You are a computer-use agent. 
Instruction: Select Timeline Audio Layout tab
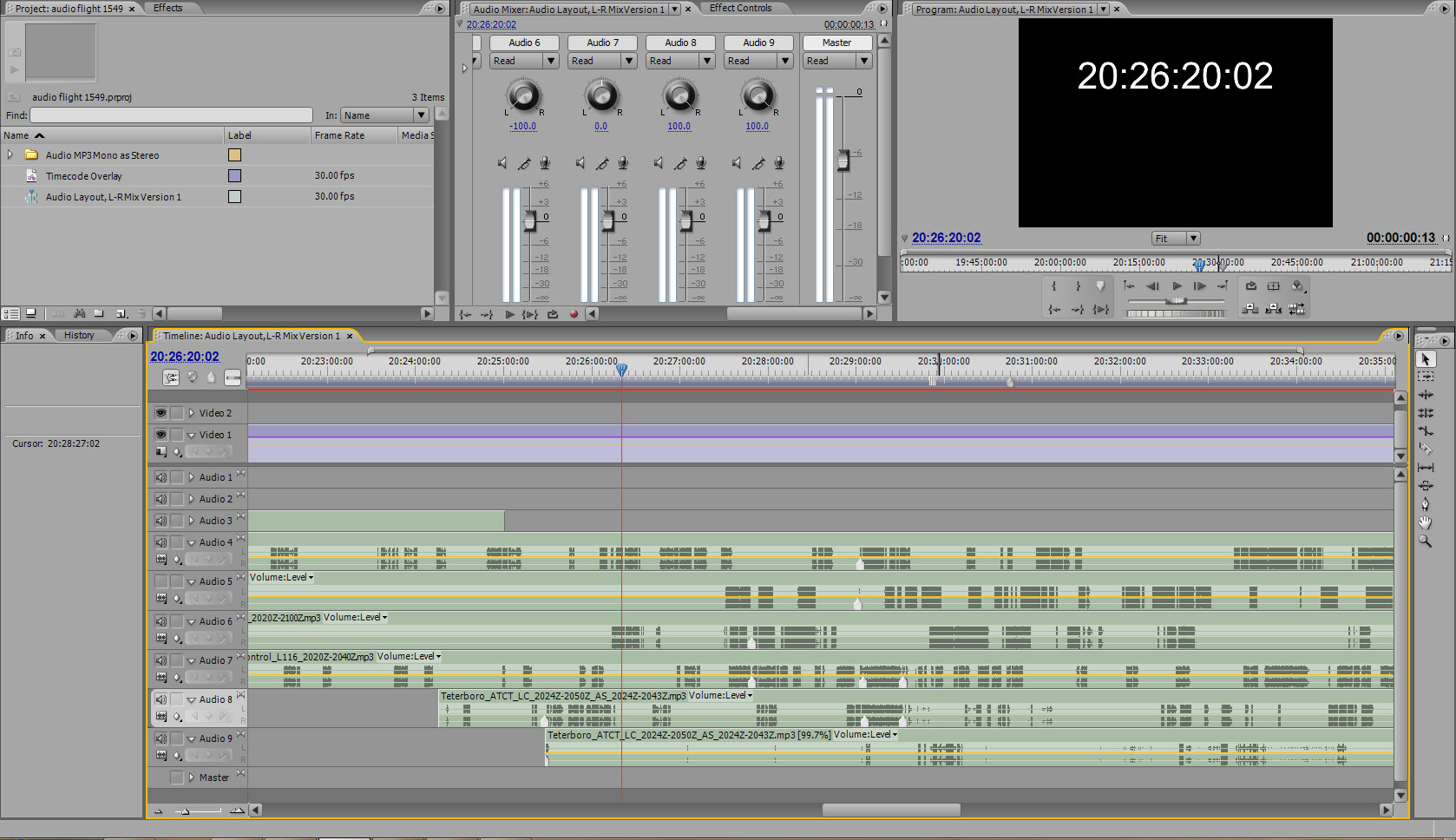pyautogui.click(x=252, y=336)
